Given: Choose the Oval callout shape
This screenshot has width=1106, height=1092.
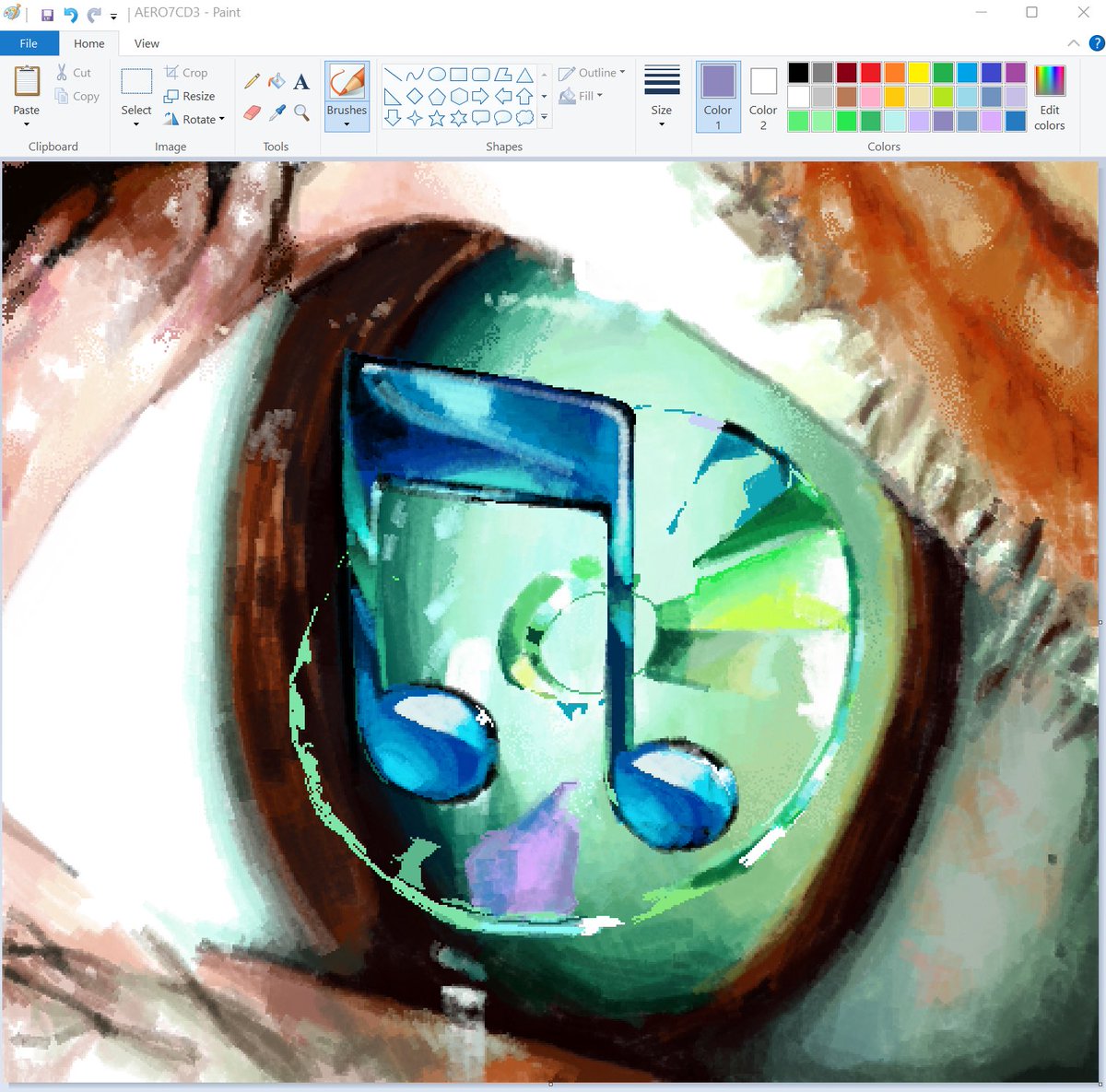Looking at the screenshot, I should [502, 117].
